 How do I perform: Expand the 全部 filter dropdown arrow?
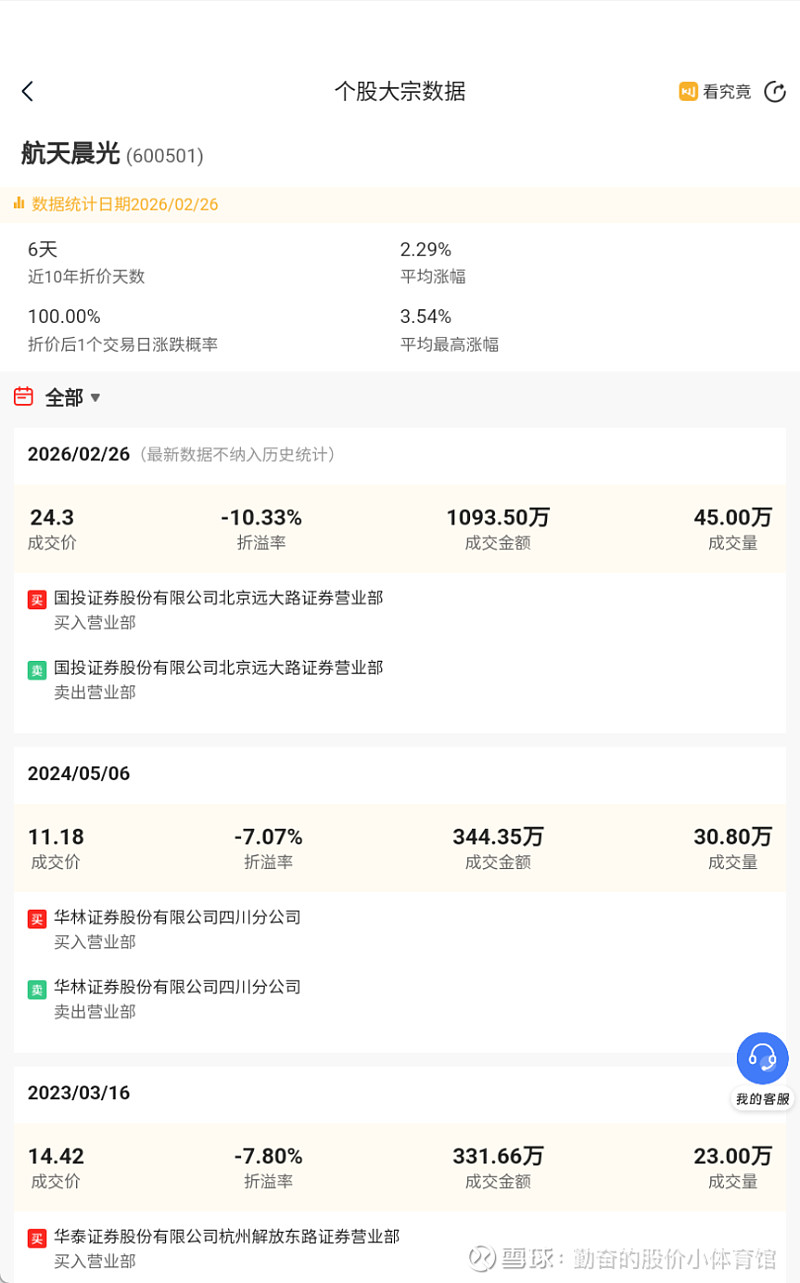95,398
